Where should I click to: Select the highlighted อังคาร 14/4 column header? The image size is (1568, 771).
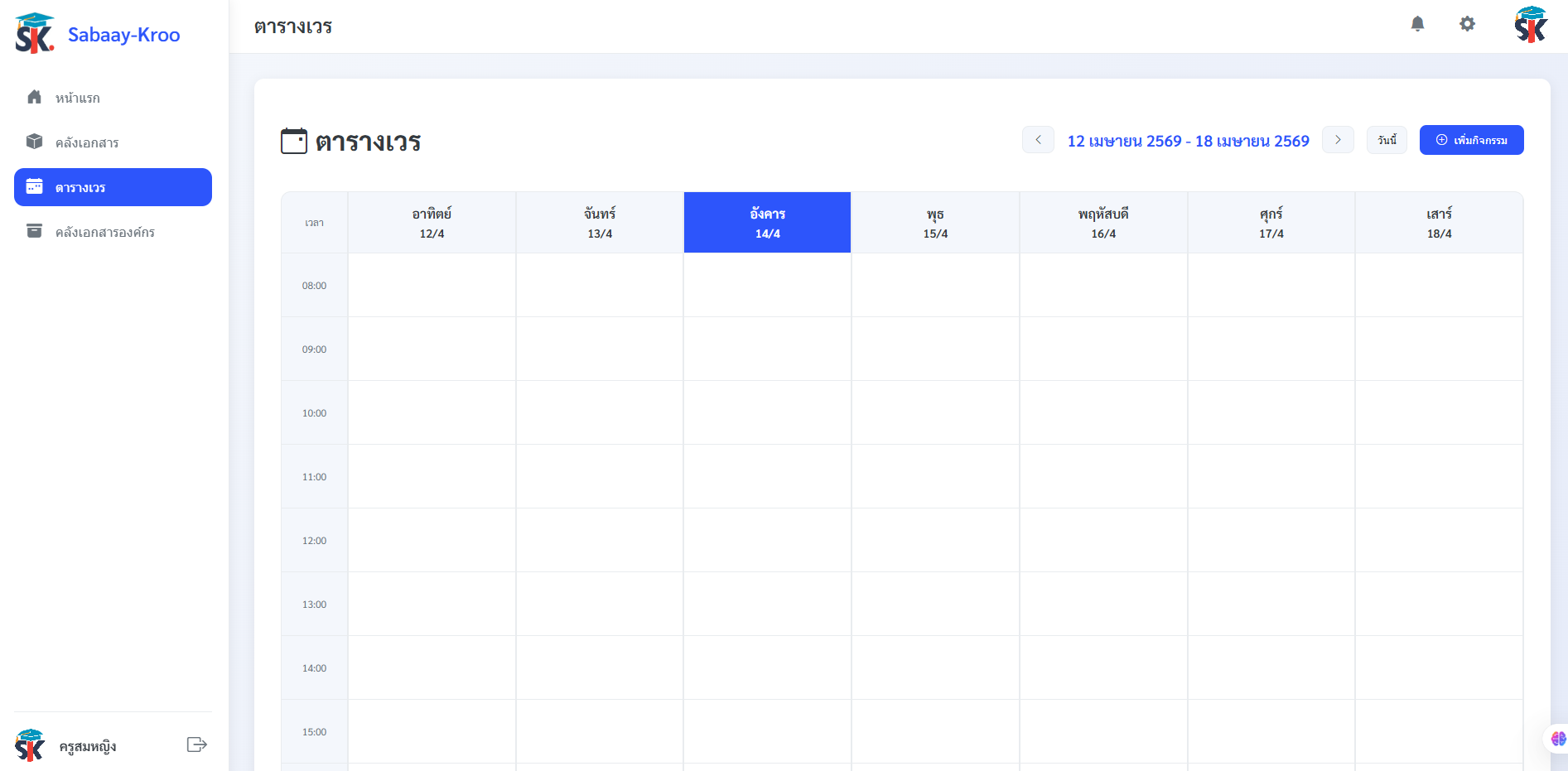pyautogui.click(x=766, y=222)
